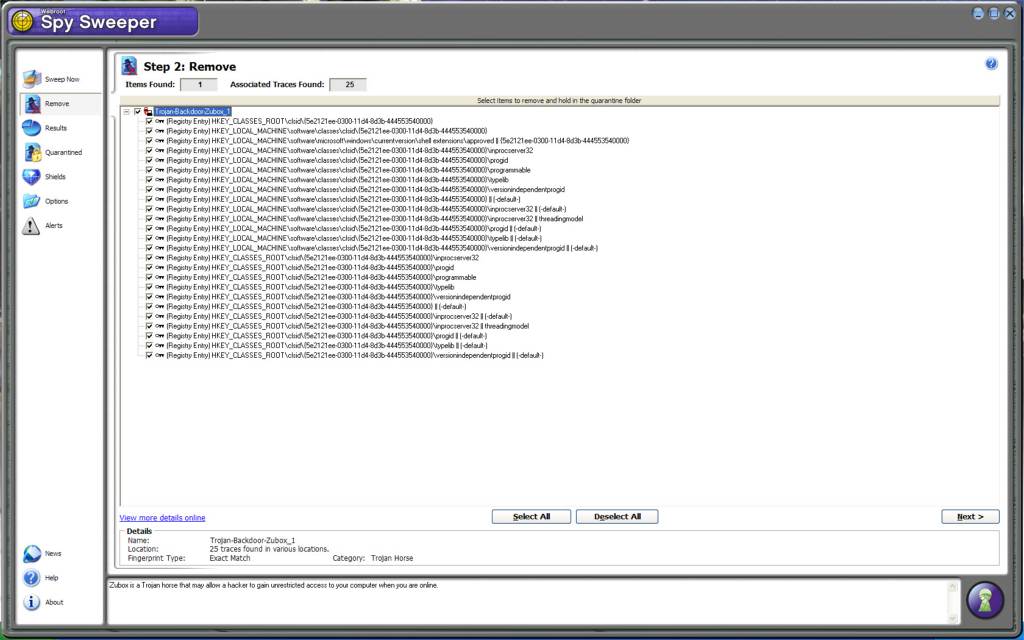The image size is (1024, 640).
Task: Select HKEY_CLASSES_ROOT \inprocserver32 || (-default-) row text
Action: point(339,316)
